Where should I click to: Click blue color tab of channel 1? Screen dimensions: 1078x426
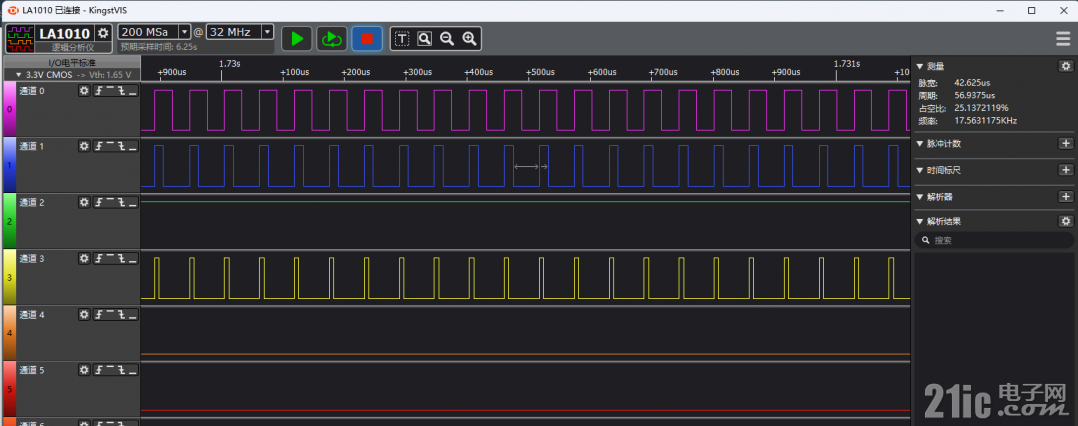10,165
